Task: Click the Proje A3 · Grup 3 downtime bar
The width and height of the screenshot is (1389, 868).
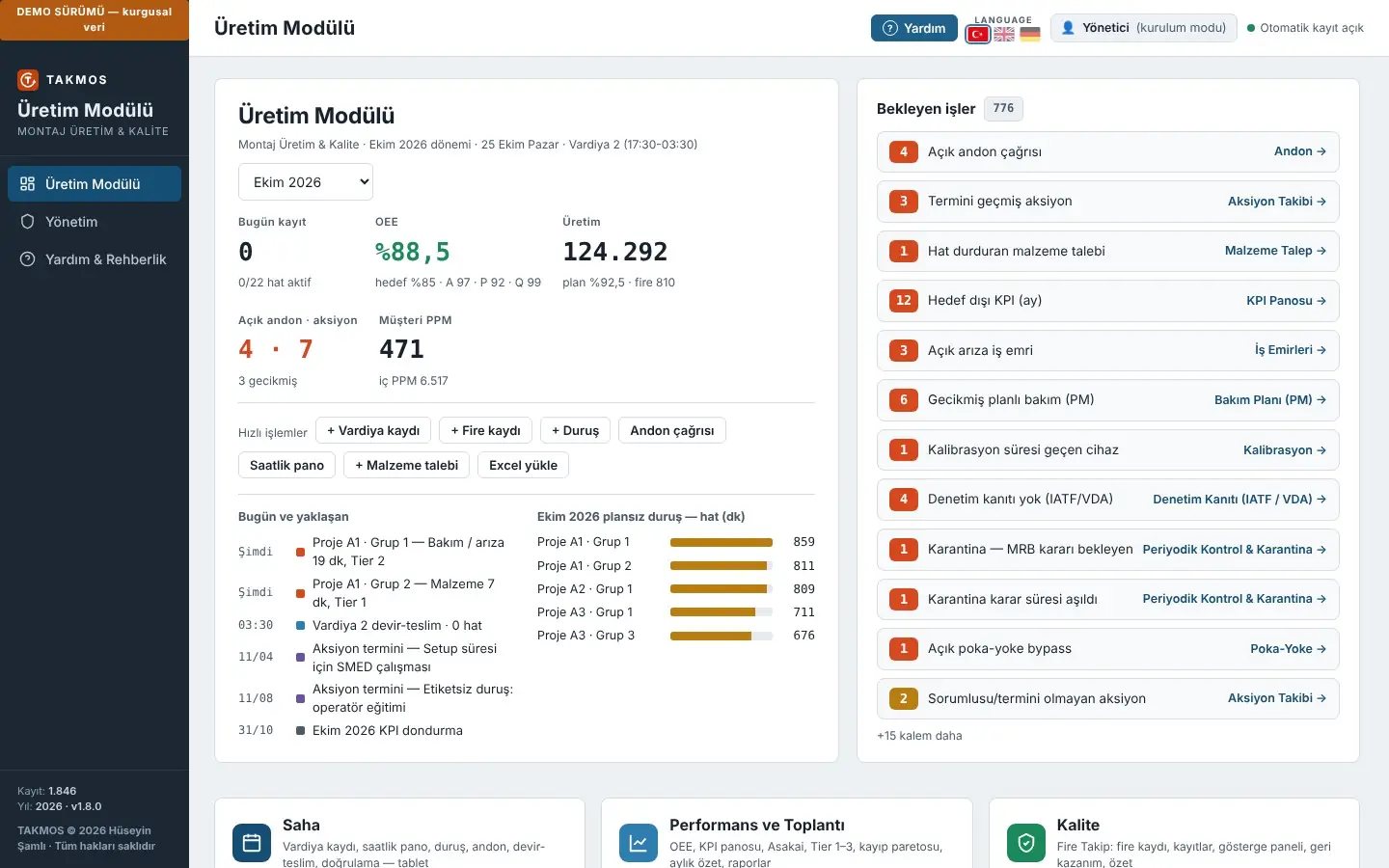Action: (x=722, y=636)
